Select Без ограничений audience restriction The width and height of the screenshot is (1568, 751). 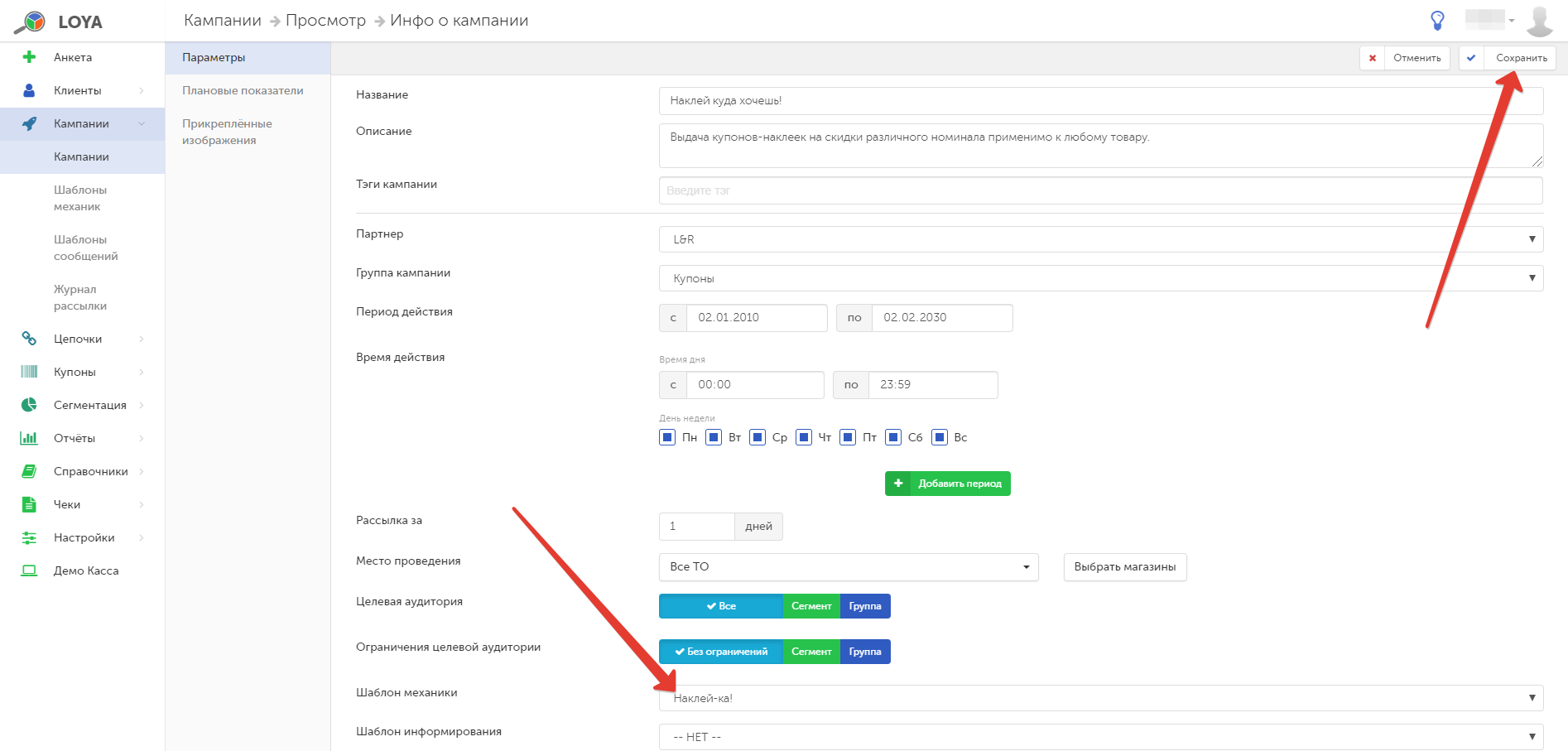(721, 652)
